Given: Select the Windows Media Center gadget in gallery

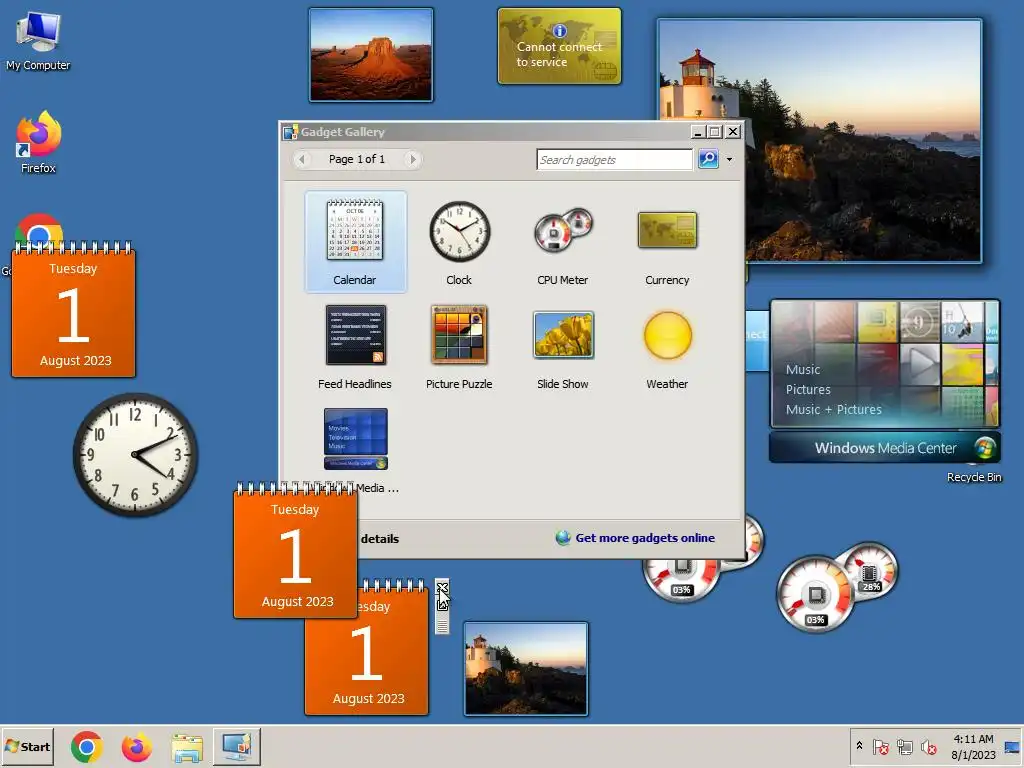Looking at the screenshot, I should [x=356, y=439].
